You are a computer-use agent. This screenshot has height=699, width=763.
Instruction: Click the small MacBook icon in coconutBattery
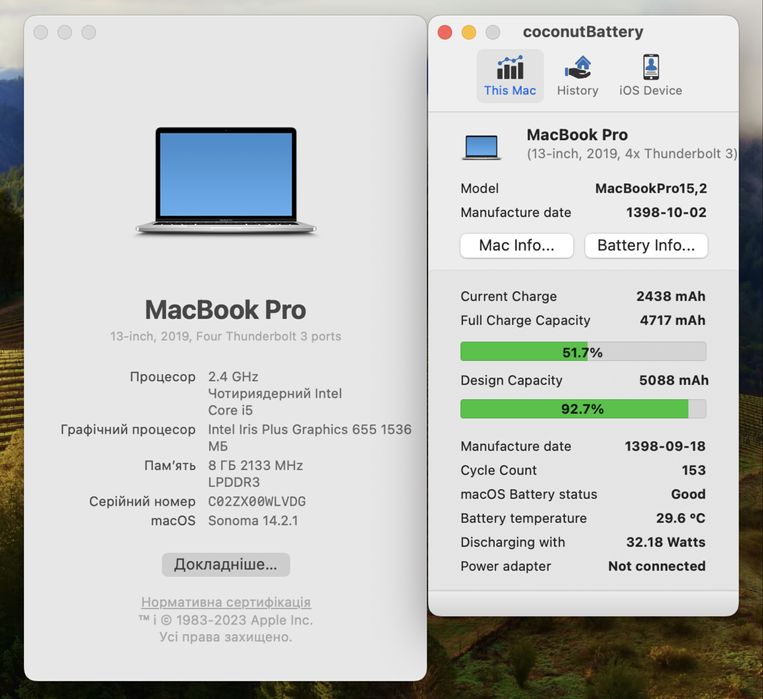tap(481, 147)
